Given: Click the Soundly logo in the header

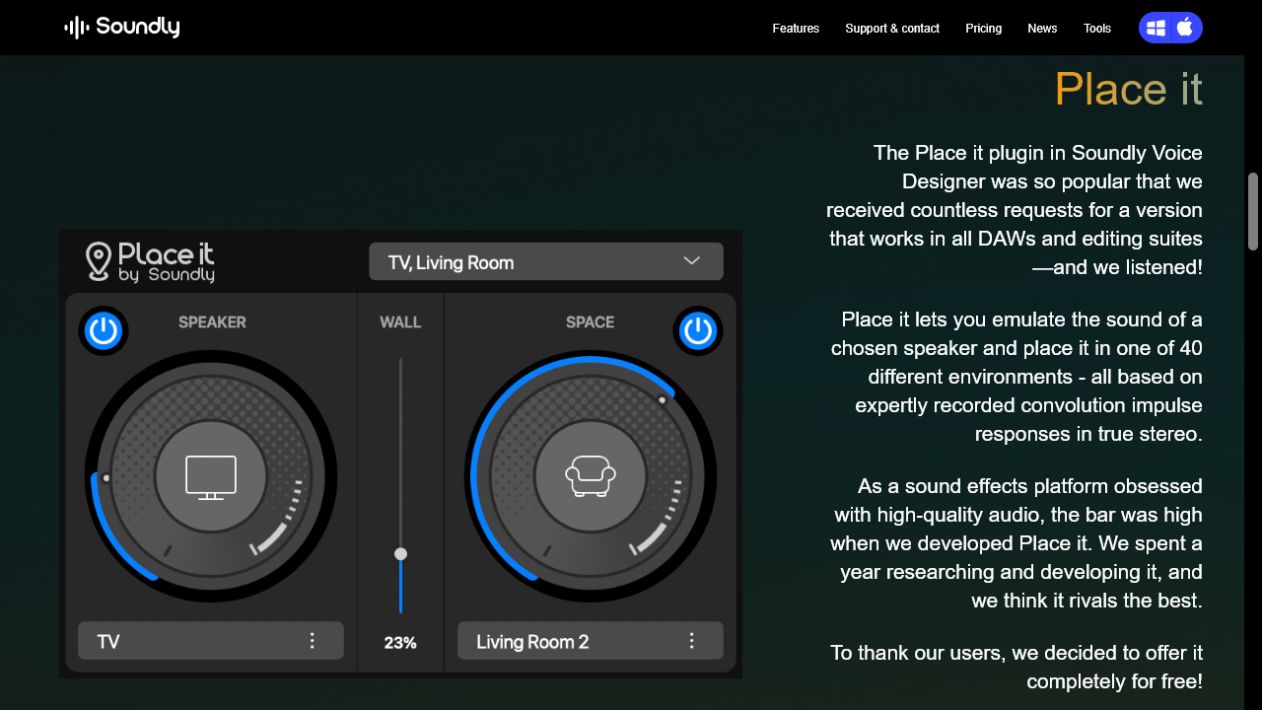Looking at the screenshot, I should (x=122, y=27).
